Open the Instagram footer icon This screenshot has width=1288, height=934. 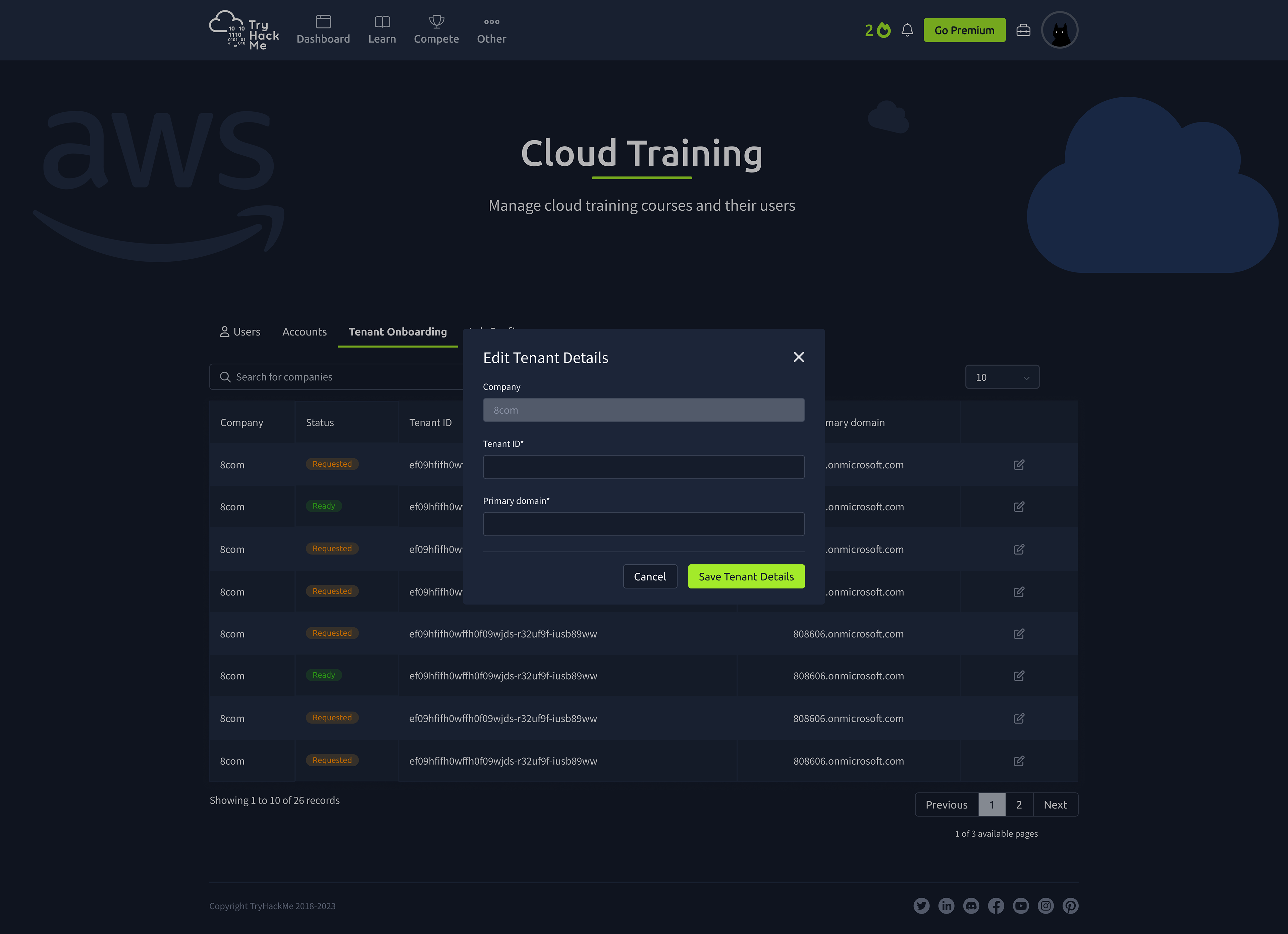1045,906
